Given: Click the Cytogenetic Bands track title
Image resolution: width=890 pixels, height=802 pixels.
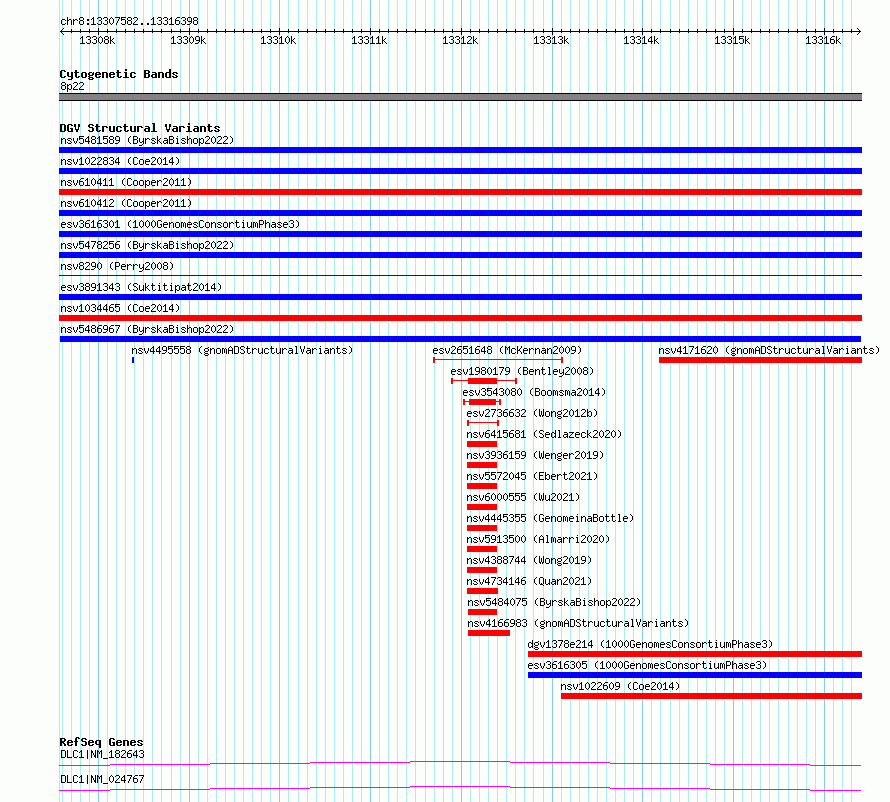Looking at the screenshot, I should tap(119, 74).
